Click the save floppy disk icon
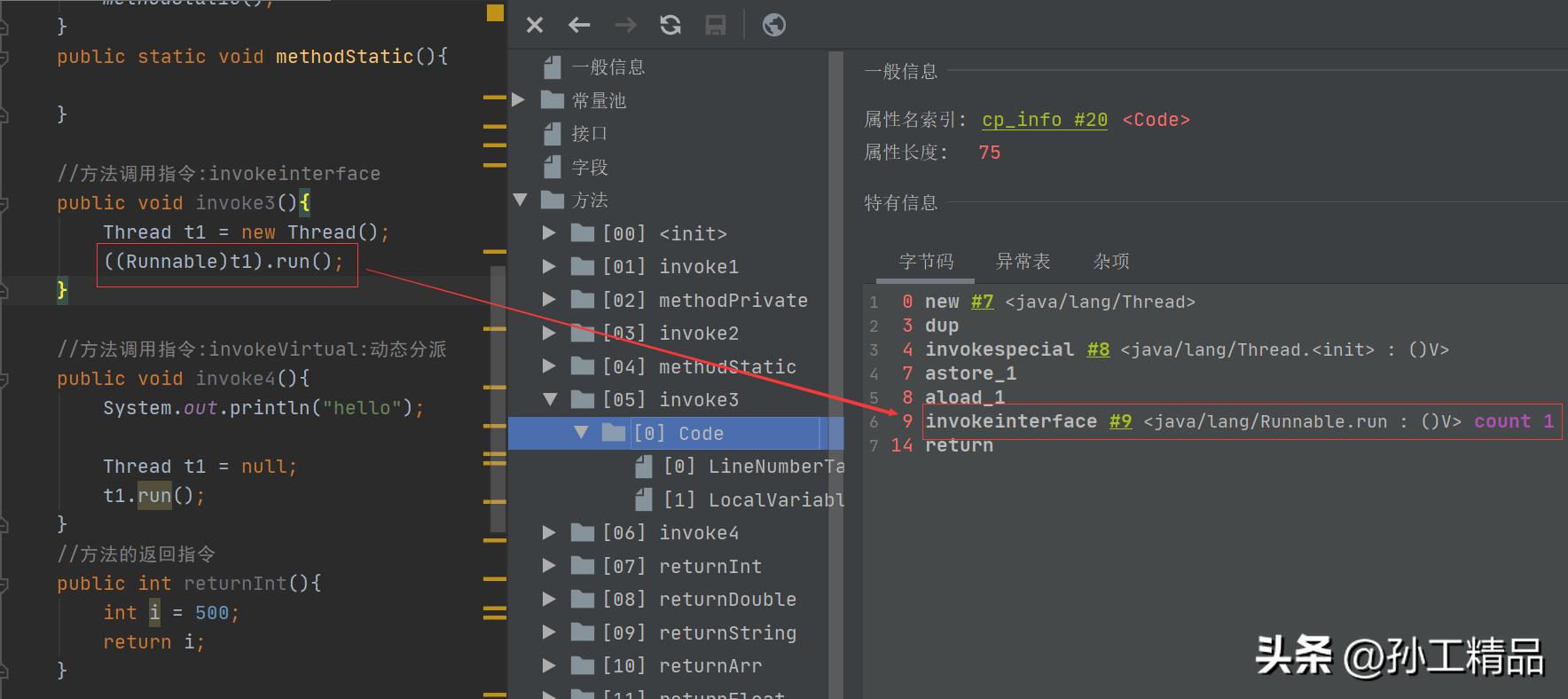1568x699 pixels. point(715,25)
